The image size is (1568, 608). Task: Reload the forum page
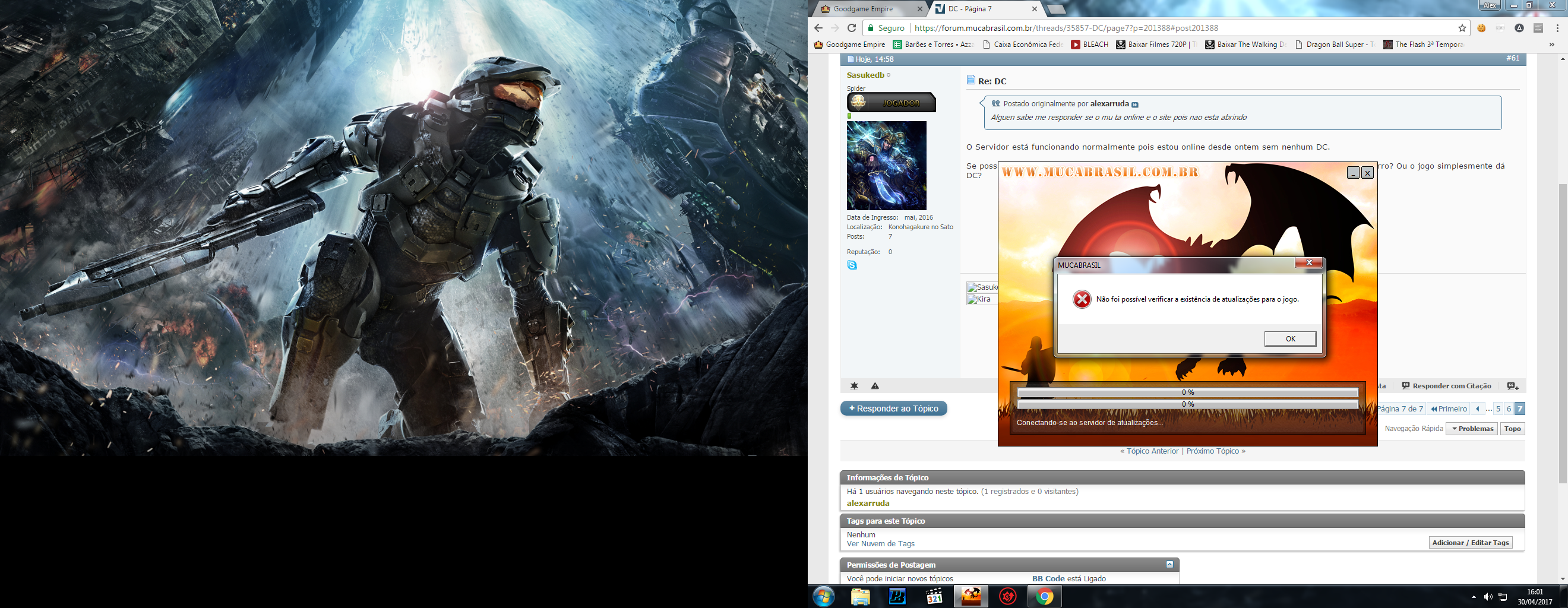coord(852,28)
